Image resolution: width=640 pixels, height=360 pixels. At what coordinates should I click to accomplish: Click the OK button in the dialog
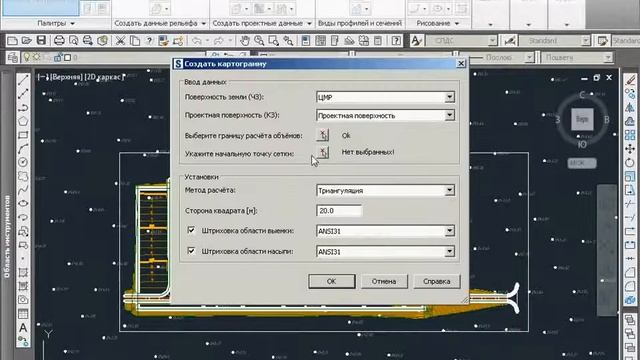pos(331,281)
